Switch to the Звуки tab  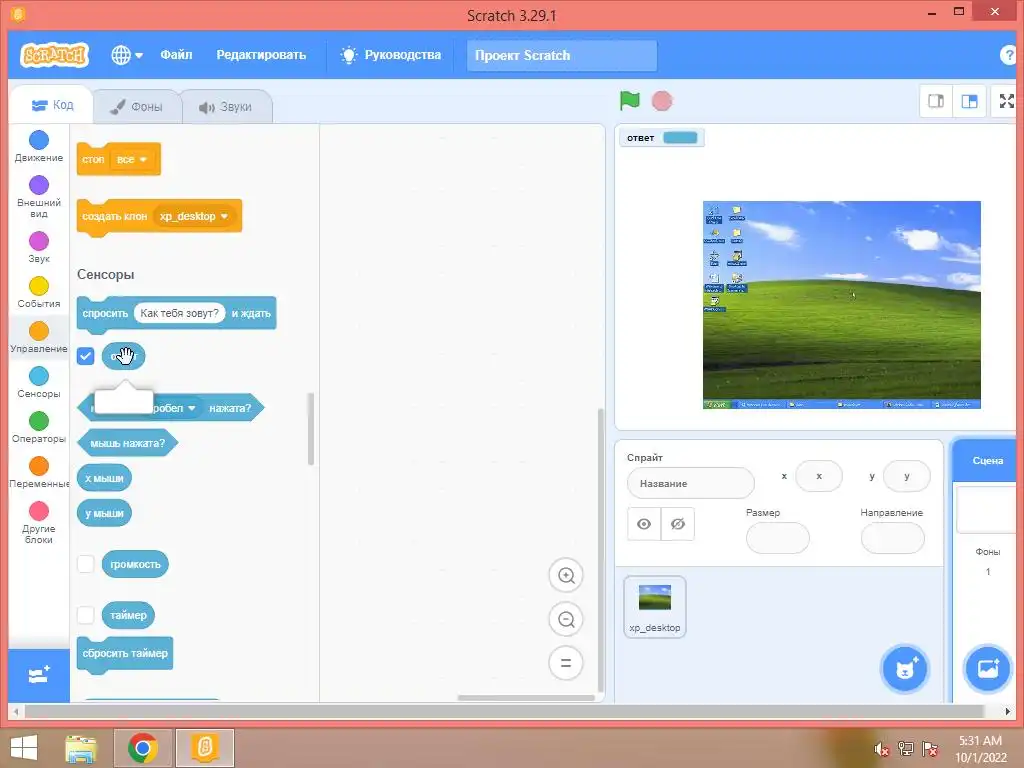tap(226, 107)
